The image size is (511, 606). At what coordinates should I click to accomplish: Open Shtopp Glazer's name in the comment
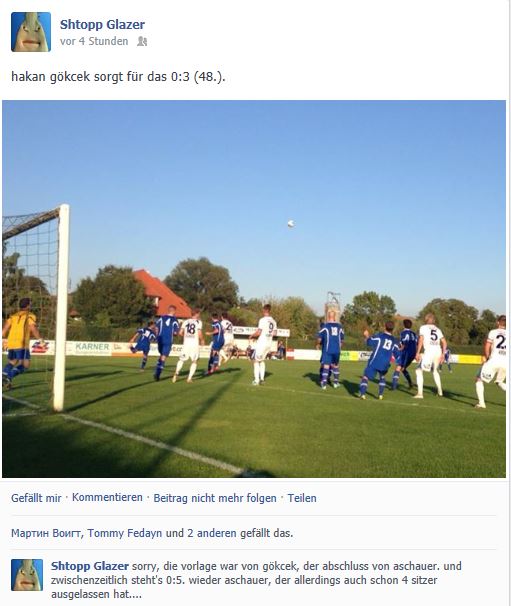coord(90,566)
